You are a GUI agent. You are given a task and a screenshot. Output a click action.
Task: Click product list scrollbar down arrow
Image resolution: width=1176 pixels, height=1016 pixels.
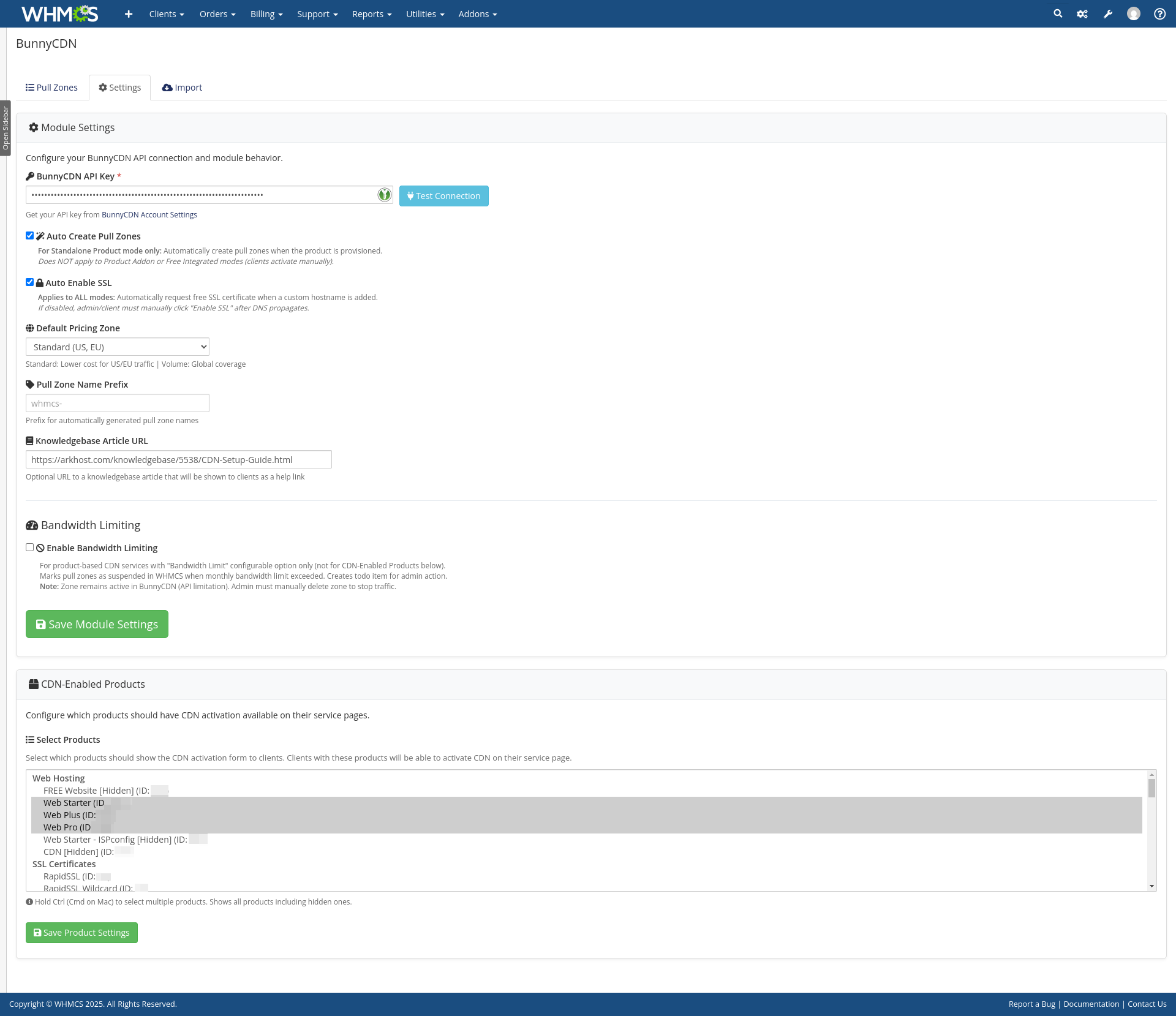pos(1151,886)
